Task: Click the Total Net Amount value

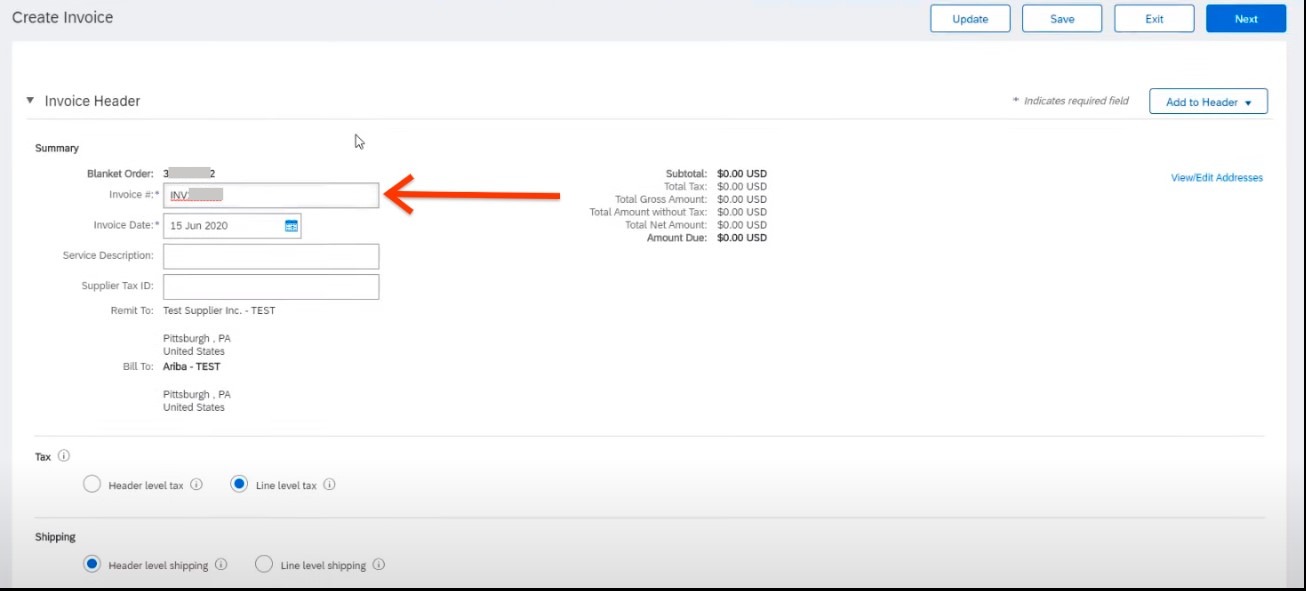Action: [x=742, y=225]
